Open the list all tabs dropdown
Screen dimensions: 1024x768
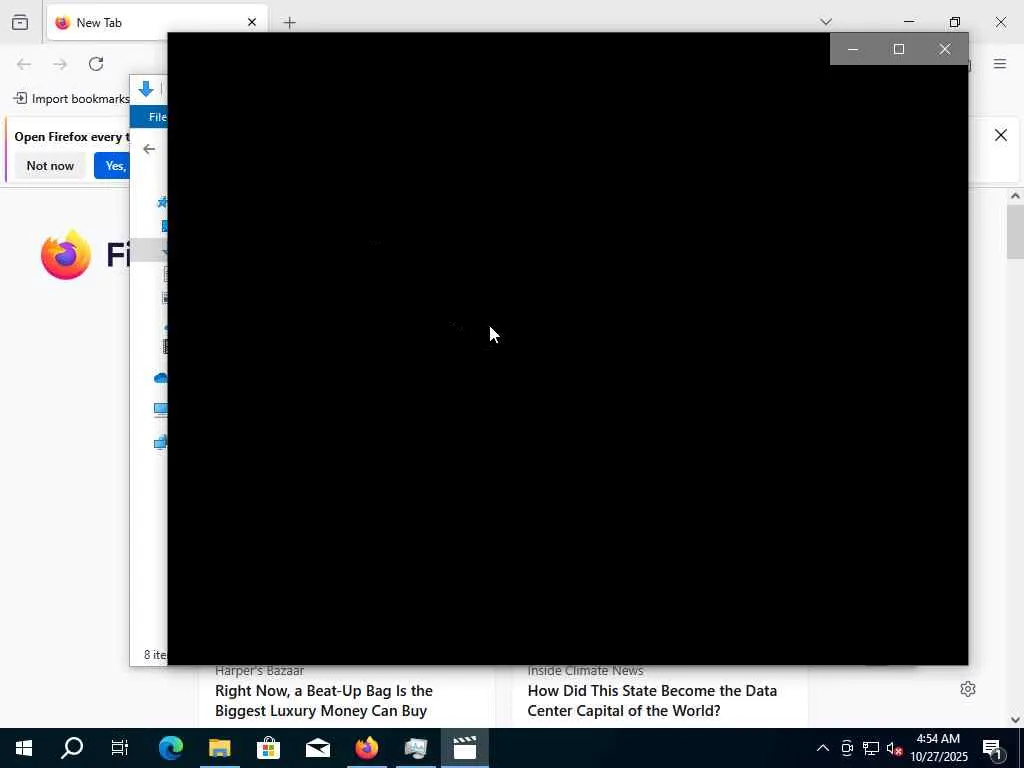(826, 22)
